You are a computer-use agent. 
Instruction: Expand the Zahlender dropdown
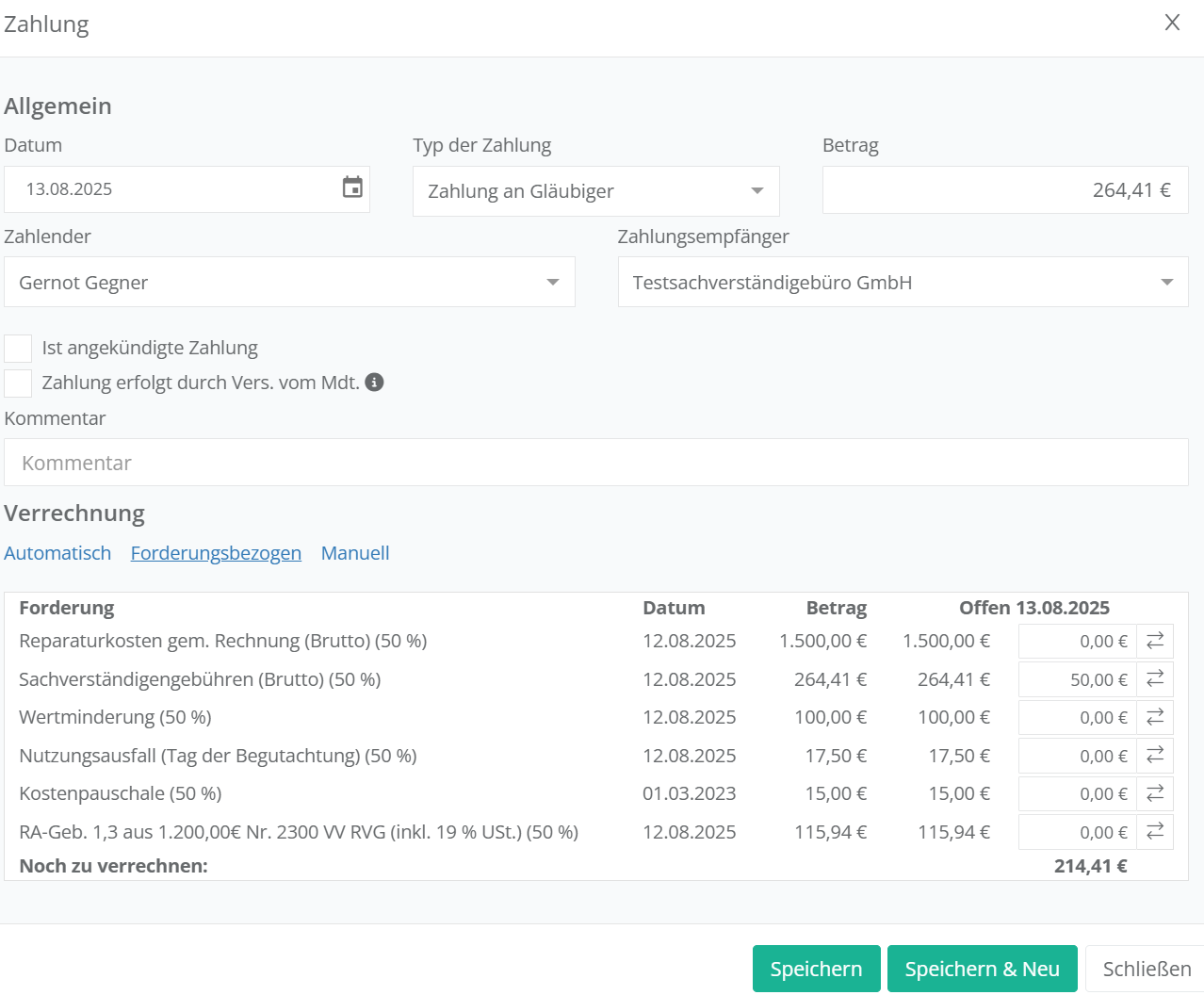tap(289, 283)
